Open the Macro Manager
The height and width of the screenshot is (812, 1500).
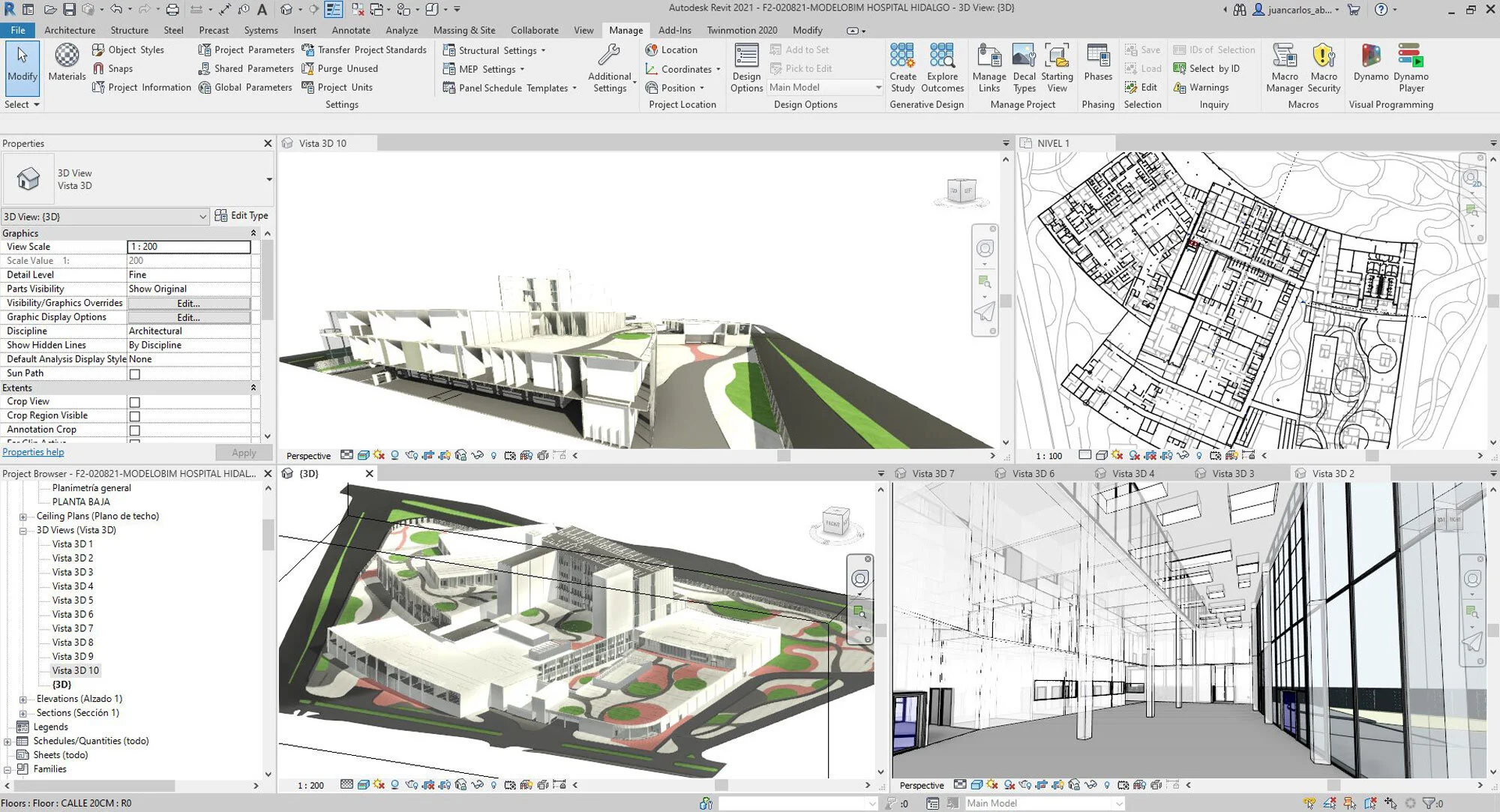[1284, 67]
